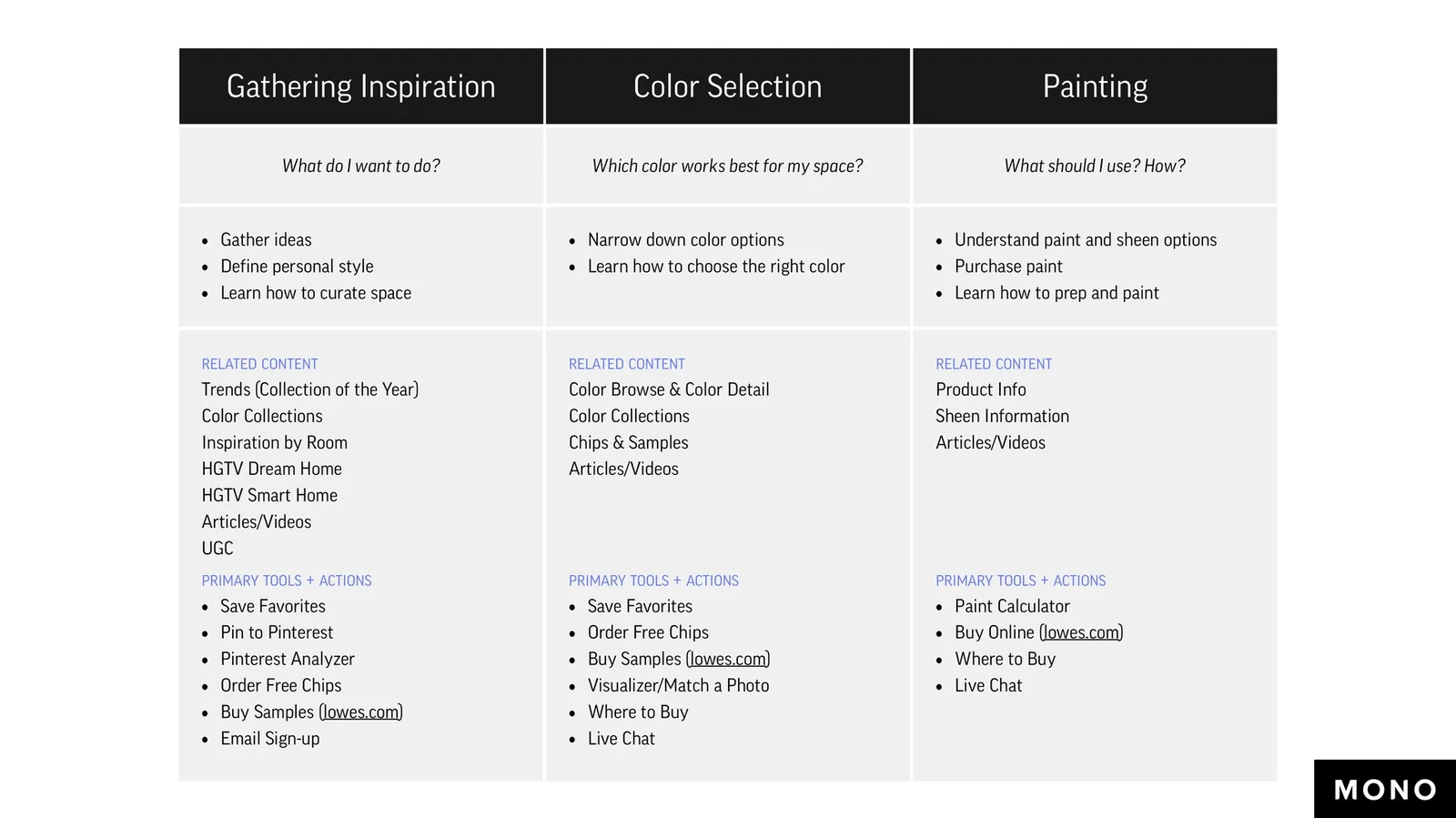
Task: Click 'Which color works best for my space?' text
Action: click(728, 166)
